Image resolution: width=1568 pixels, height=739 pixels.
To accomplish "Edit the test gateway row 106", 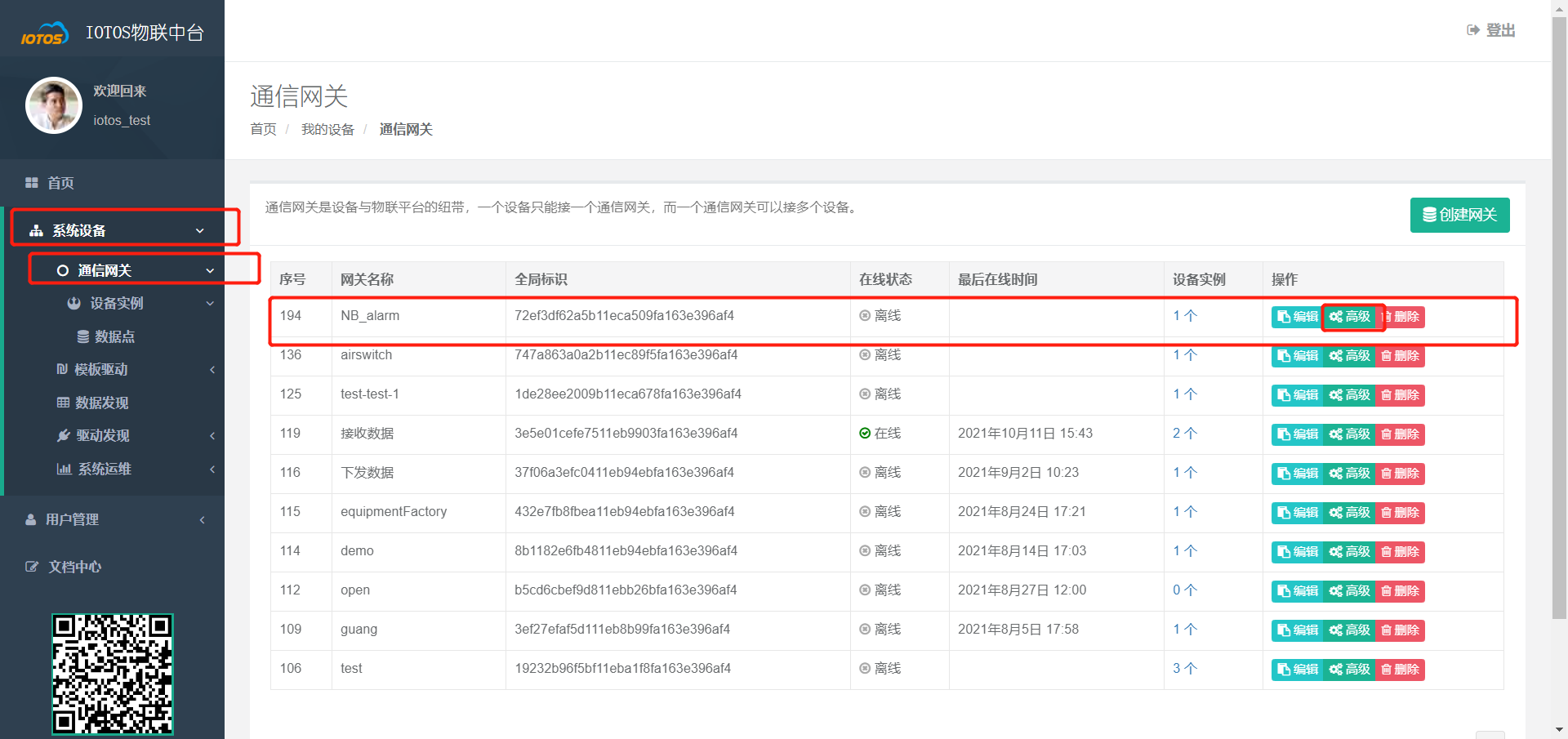I will coord(1297,670).
